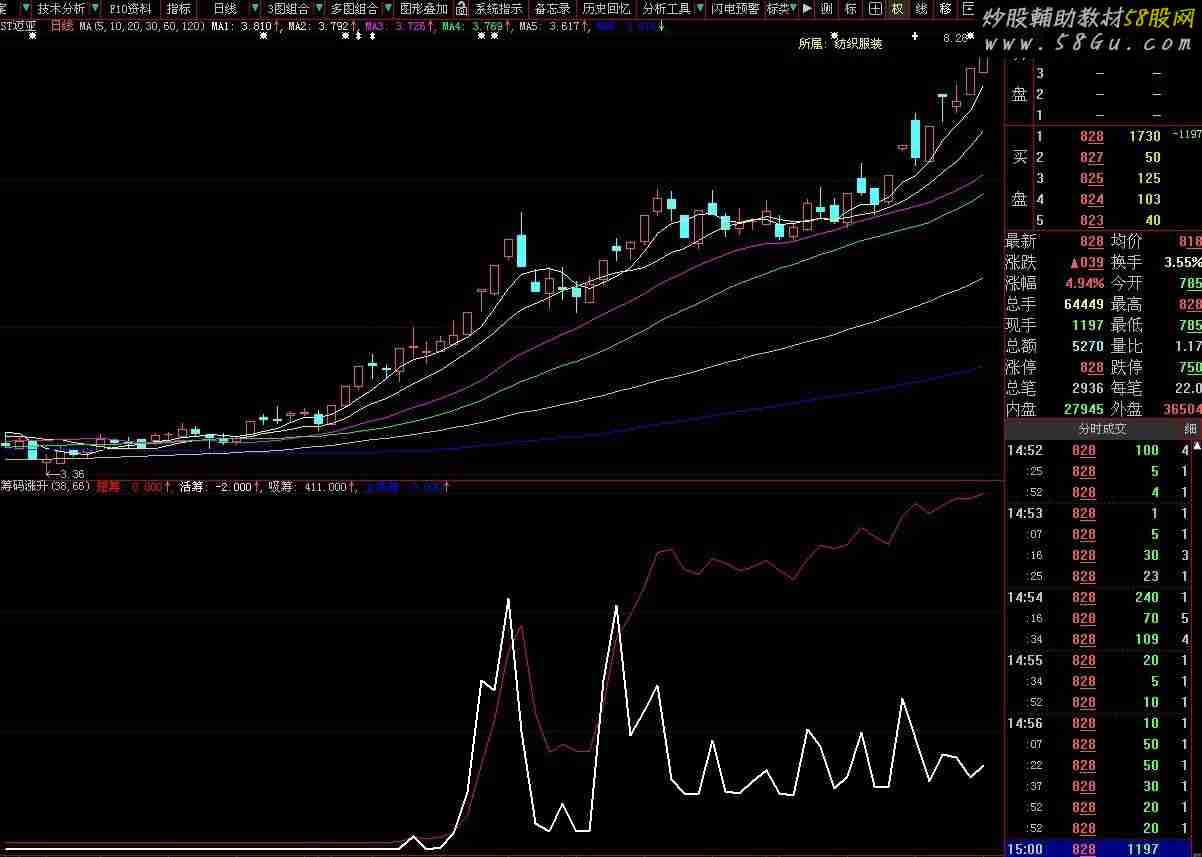The height and width of the screenshot is (857, 1202).
Task: Click the buy-2 price 827
Action: pyautogui.click(x=1091, y=157)
